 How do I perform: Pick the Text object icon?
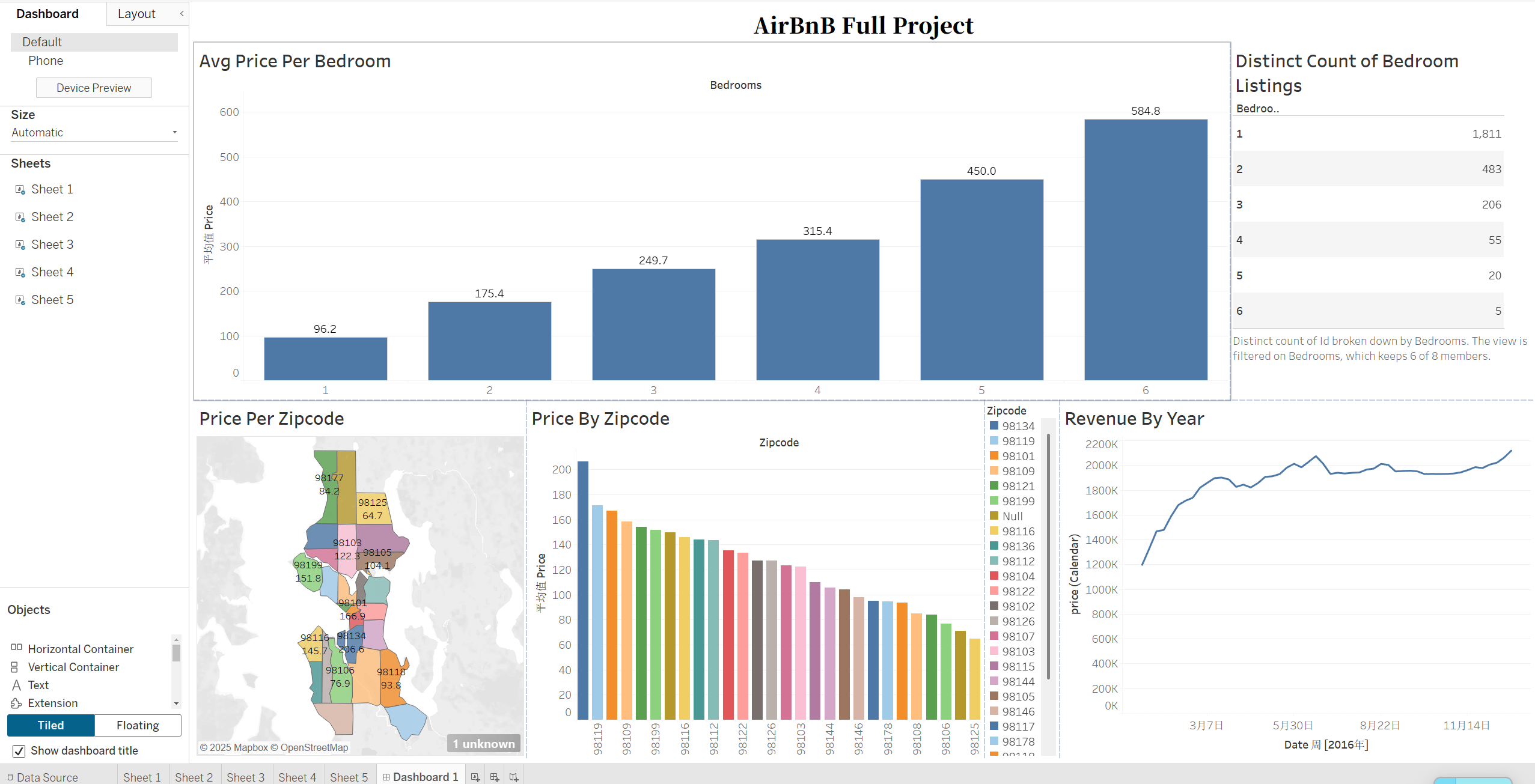pos(16,685)
